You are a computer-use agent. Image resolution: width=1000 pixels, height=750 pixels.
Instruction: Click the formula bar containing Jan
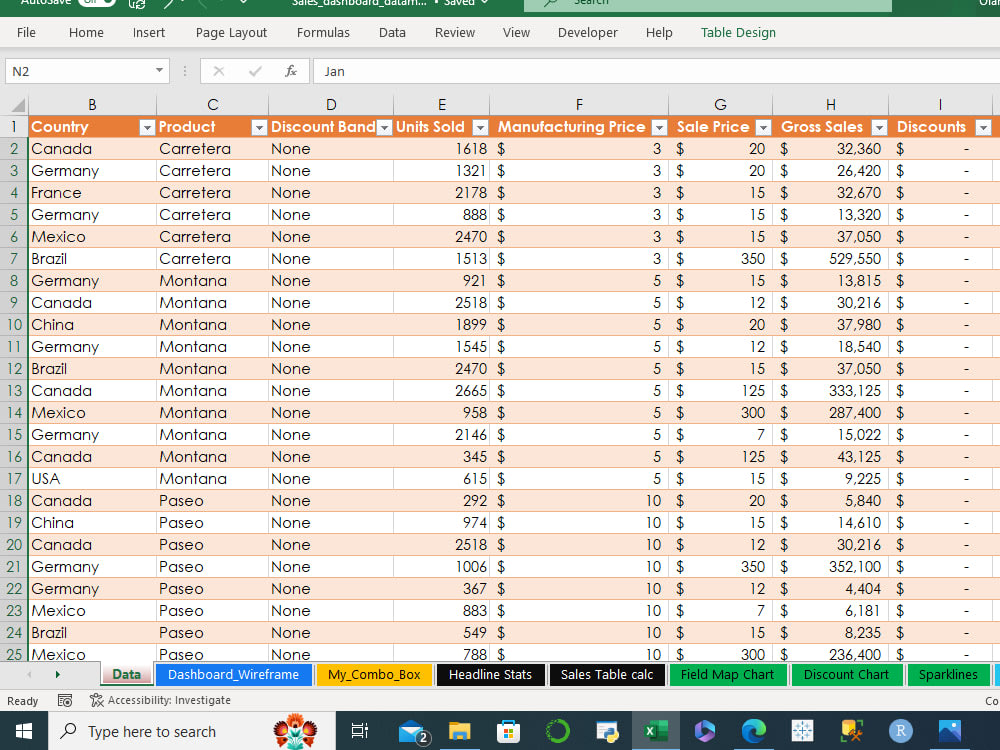656,71
